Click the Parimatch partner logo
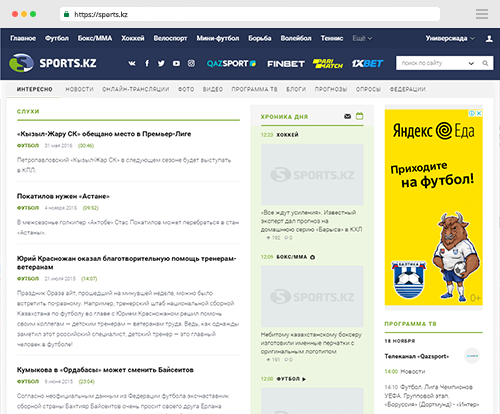Screen dimensions: 500x414 click(328, 63)
